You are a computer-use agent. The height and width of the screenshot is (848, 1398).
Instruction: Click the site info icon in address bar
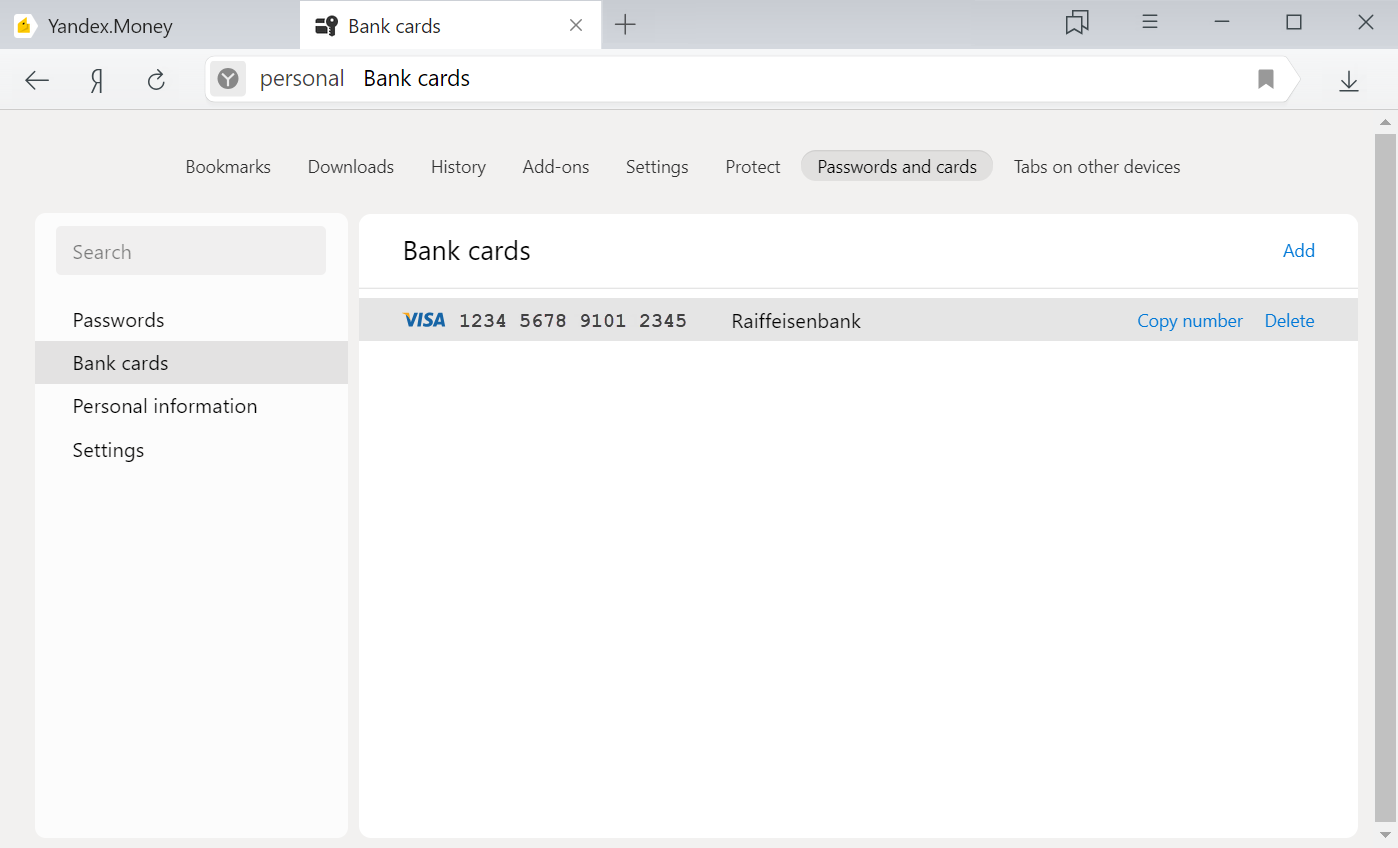pyautogui.click(x=228, y=79)
